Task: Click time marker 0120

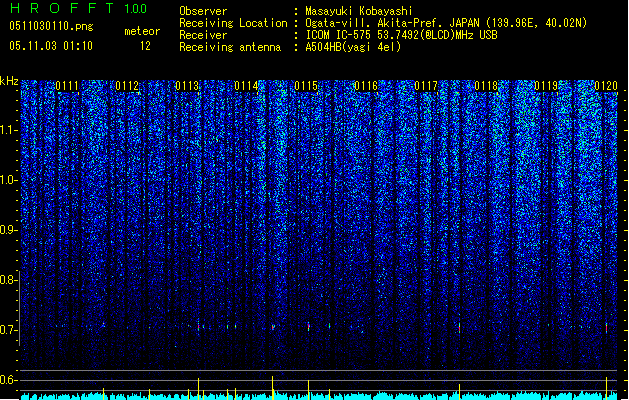Action: (606, 86)
